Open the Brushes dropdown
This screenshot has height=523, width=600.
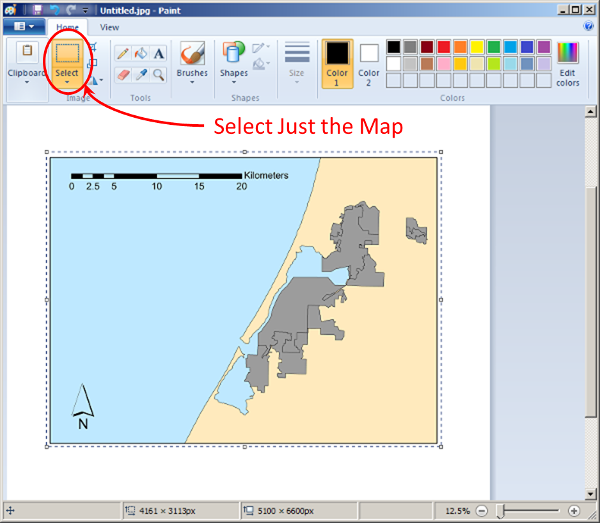tap(192, 83)
